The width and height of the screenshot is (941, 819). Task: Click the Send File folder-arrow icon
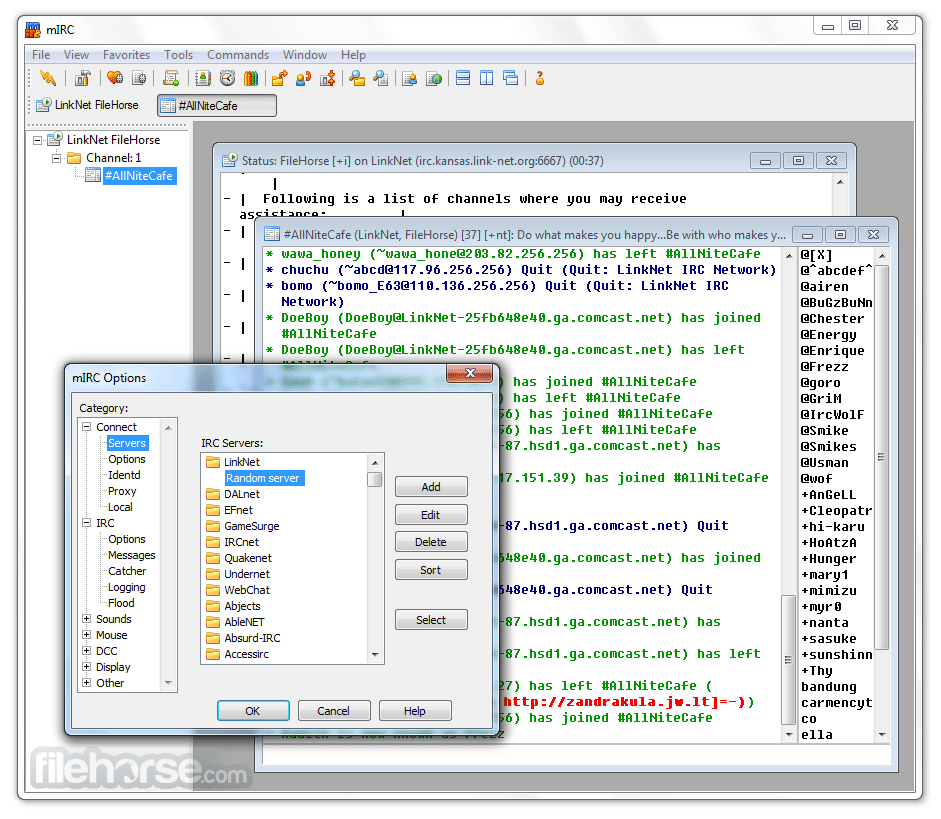279,78
